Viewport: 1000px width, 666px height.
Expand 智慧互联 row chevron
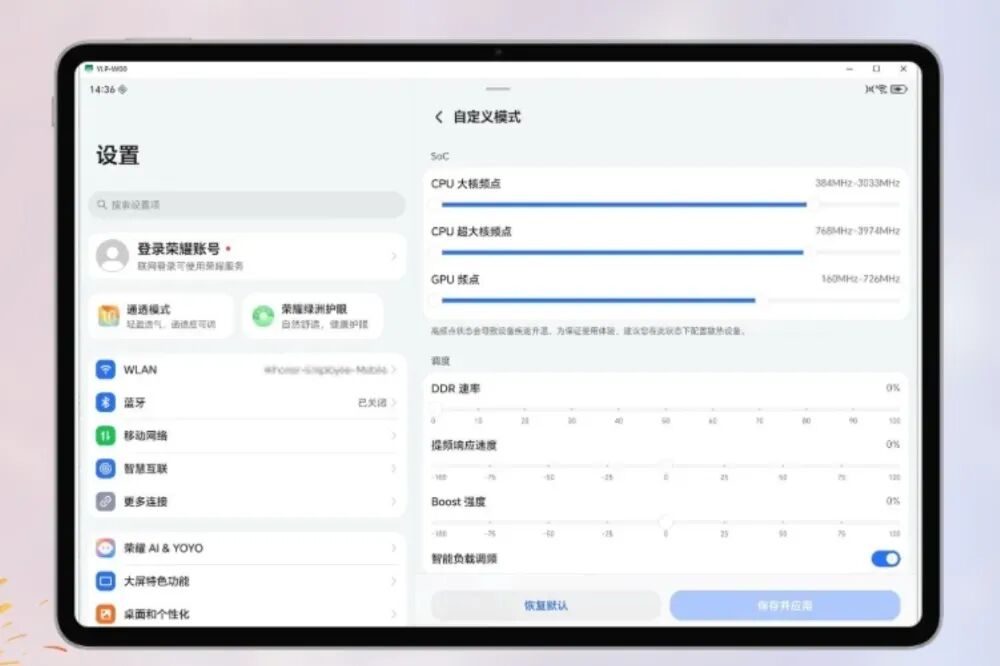393,468
